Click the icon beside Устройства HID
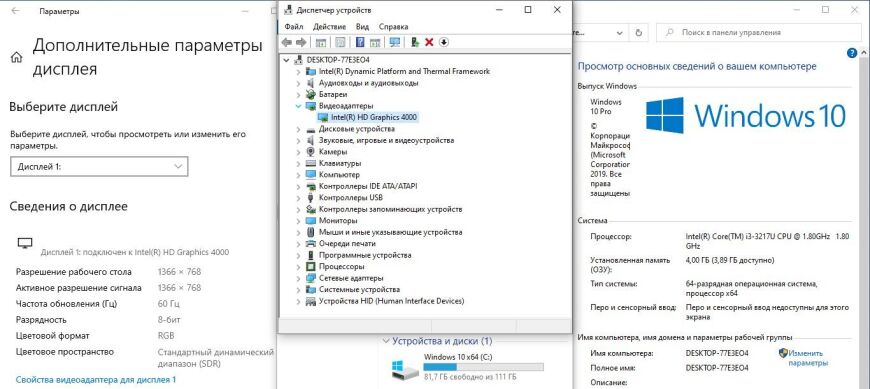The image size is (870, 389). tap(311, 301)
